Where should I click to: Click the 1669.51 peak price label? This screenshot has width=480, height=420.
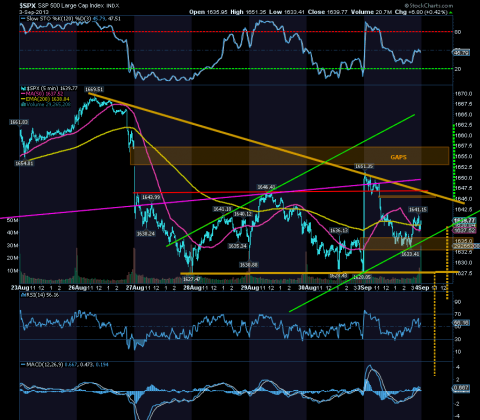(x=94, y=89)
